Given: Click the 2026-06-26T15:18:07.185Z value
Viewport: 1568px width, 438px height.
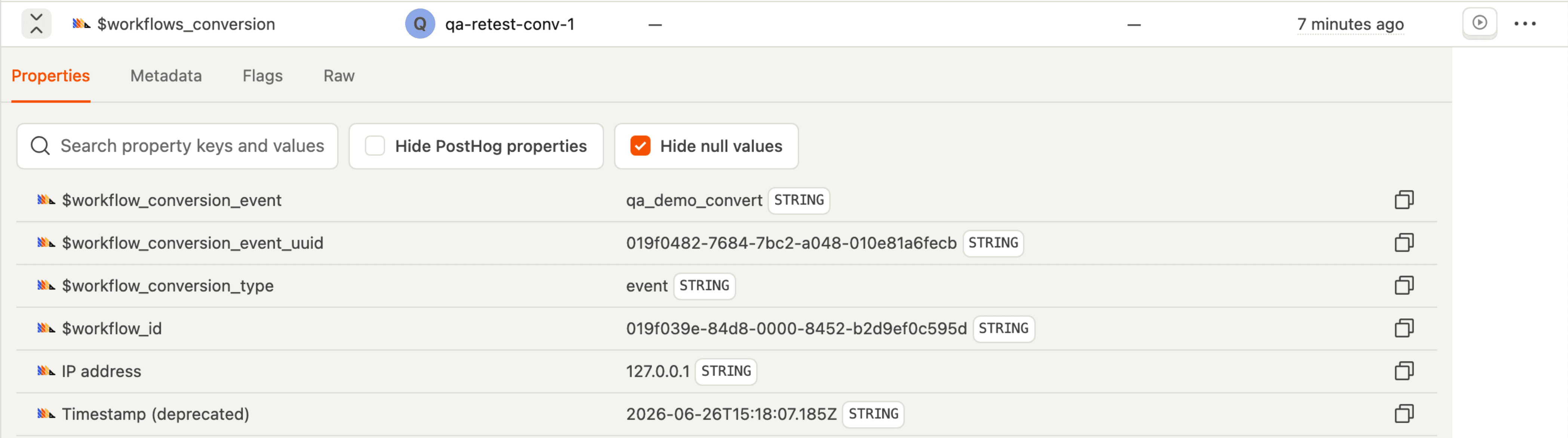Looking at the screenshot, I should tap(731, 414).
